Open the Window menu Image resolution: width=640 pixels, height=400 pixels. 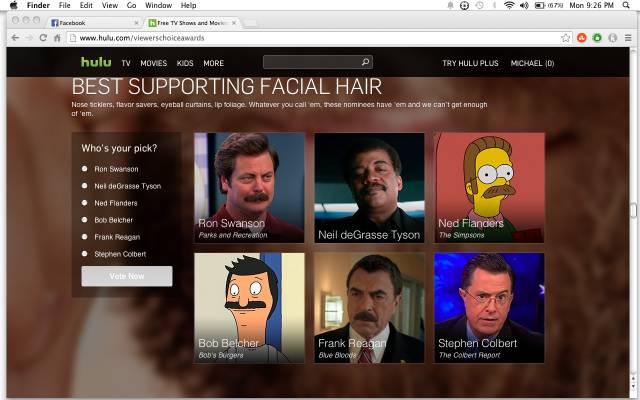click(158, 5)
